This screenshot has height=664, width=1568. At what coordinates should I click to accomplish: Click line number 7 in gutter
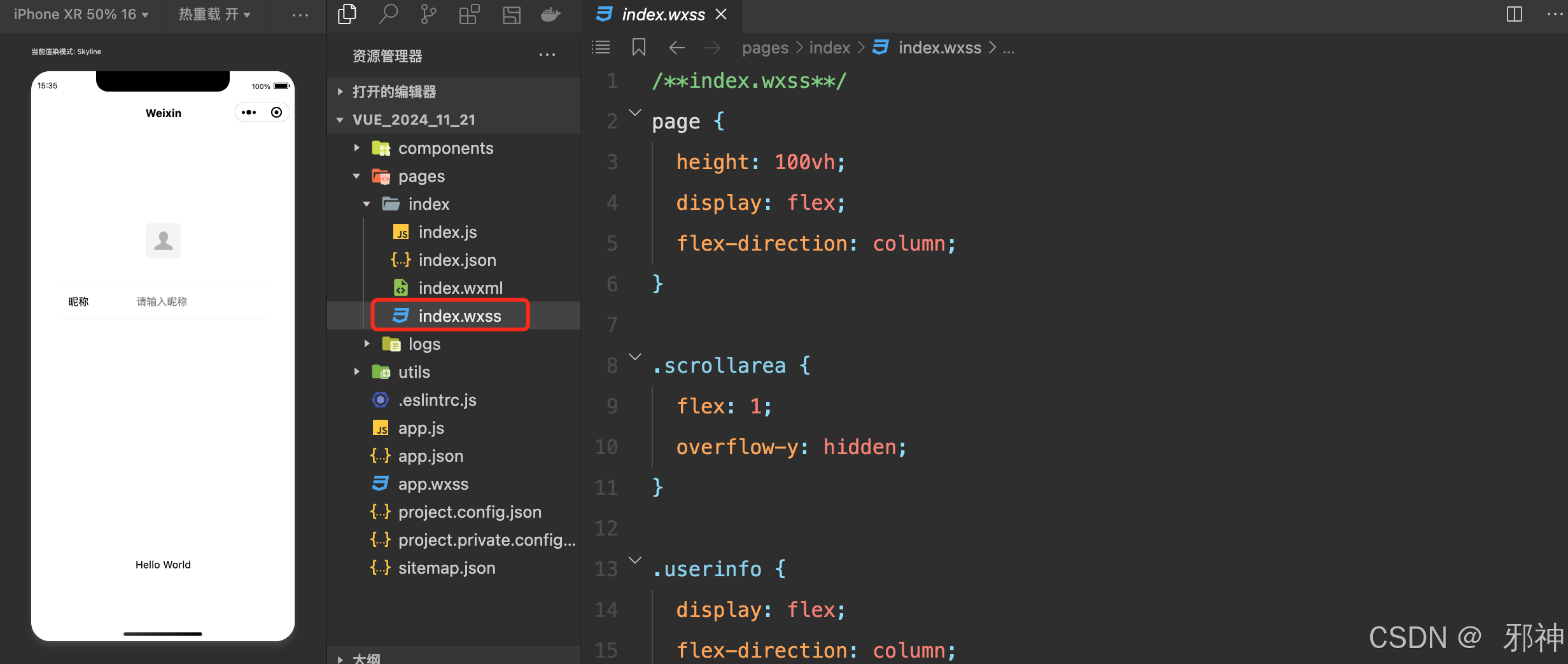coord(612,324)
